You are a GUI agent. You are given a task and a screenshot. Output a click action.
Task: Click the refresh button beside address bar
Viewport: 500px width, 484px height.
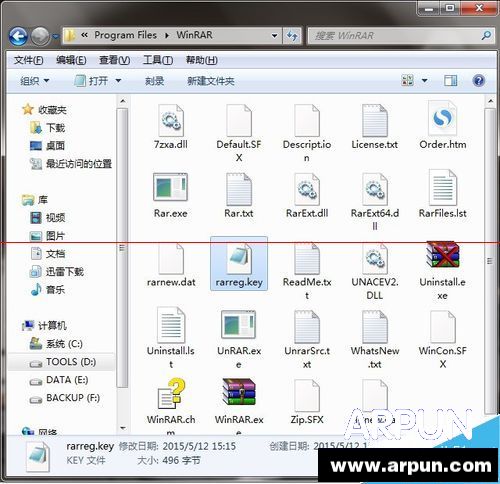click(x=292, y=35)
